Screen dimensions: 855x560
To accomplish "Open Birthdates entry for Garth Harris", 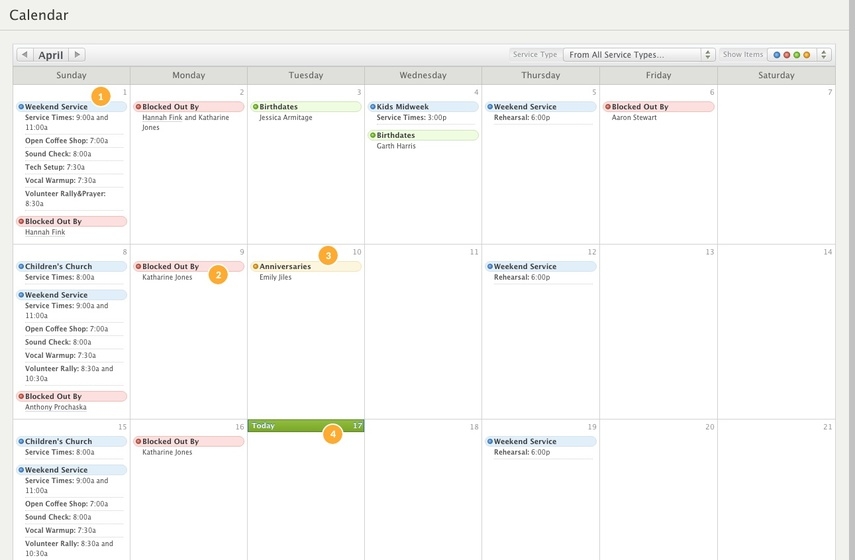I will point(423,135).
